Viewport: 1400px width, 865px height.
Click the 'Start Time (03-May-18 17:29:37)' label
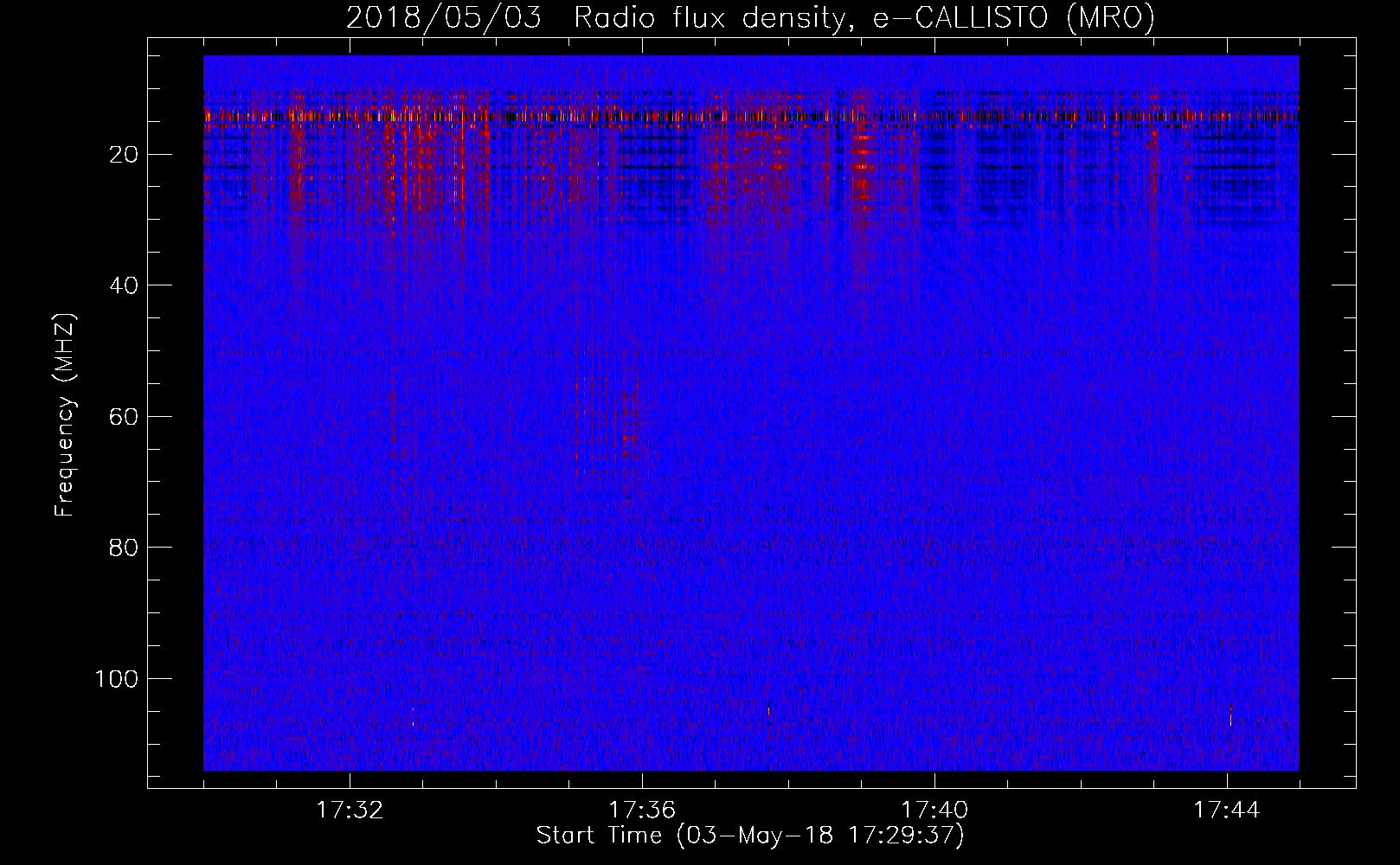click(x=750, y=836)
